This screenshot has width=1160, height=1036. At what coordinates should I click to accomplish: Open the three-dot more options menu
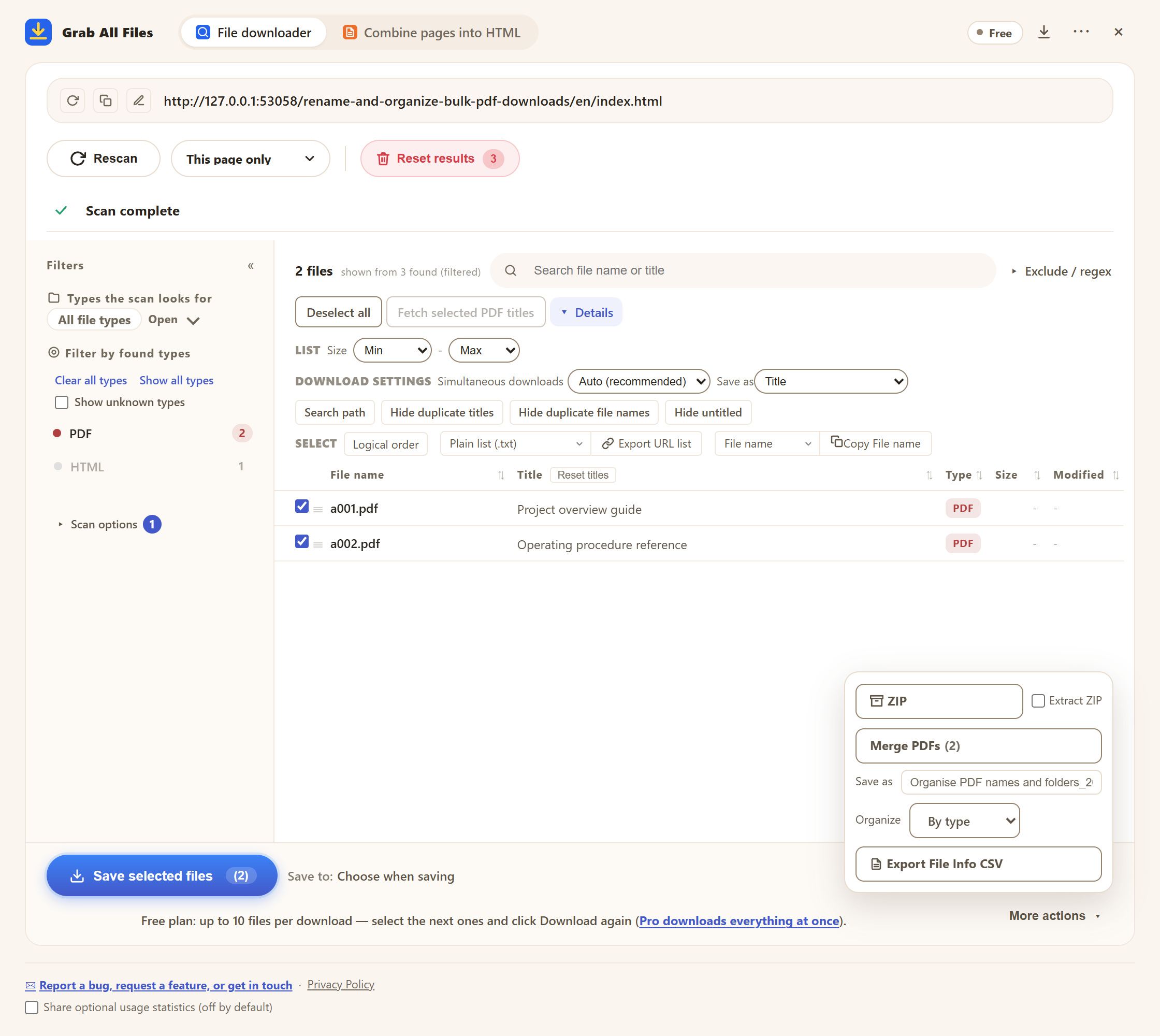1081,33
